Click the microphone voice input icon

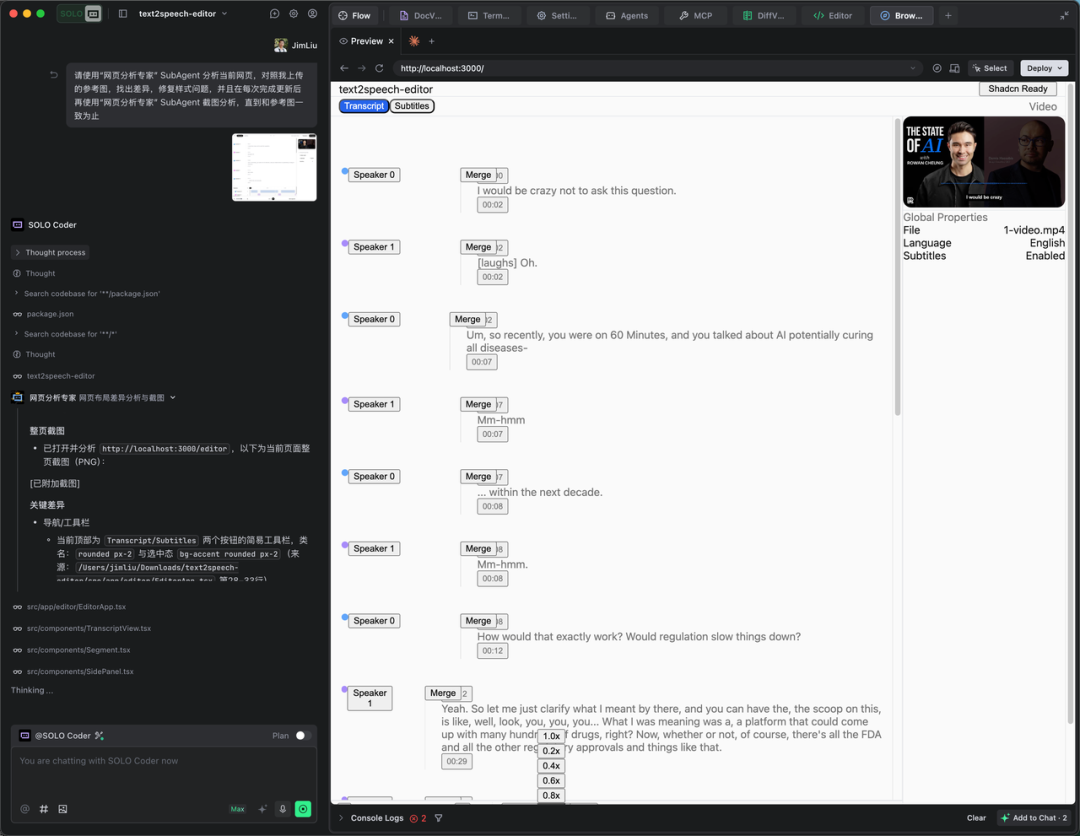click(283, 809)
